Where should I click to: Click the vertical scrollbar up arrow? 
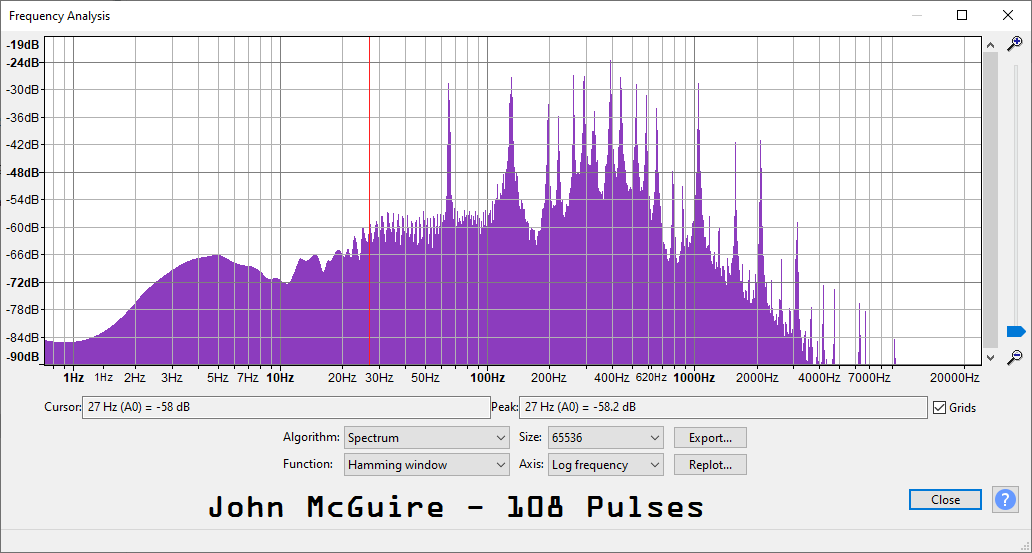991,43
